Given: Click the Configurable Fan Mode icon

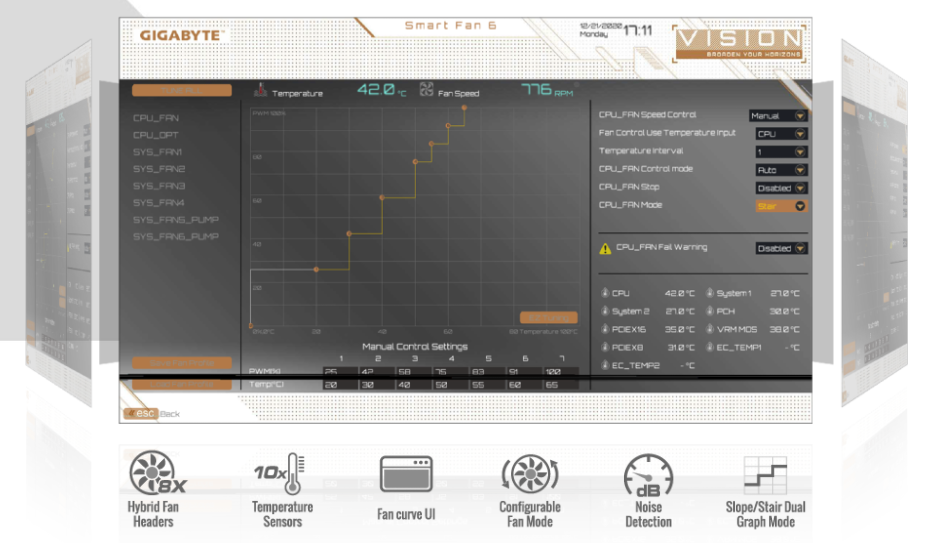Looking at the screenshot, I should (x=530, y=474).
